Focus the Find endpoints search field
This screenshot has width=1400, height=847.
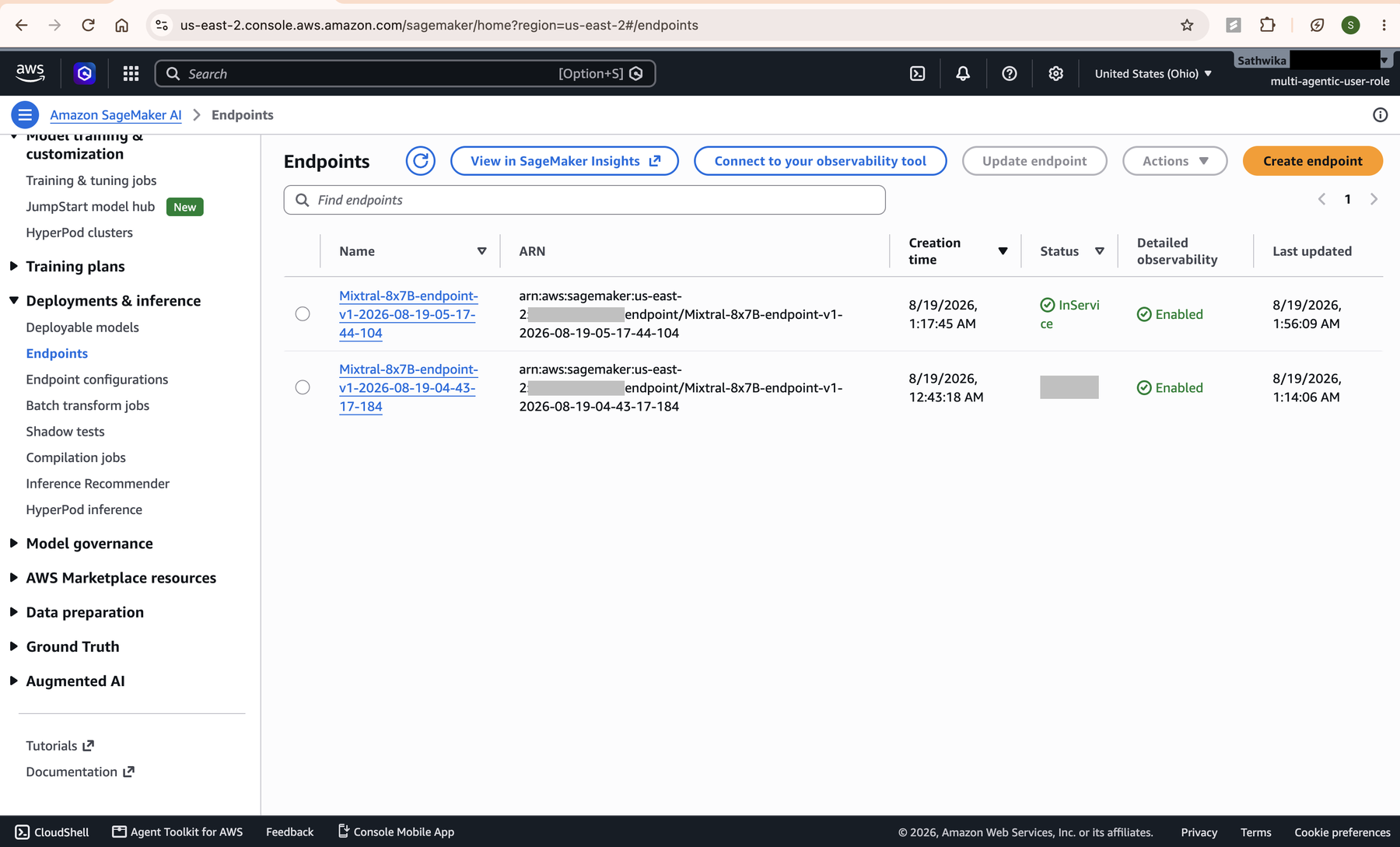click(584, 200)
